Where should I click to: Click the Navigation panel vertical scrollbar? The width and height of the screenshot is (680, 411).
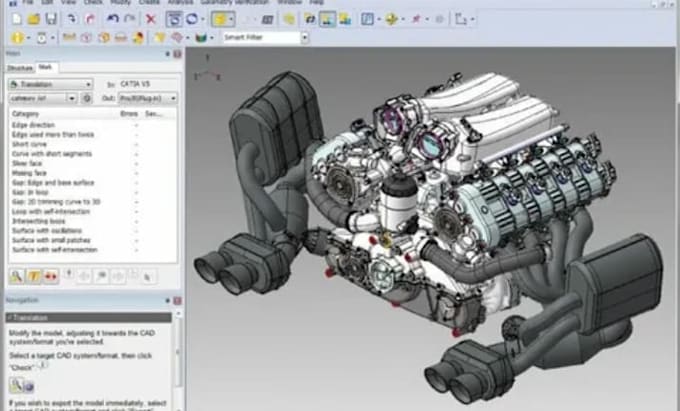pyautogui.click(x=178, y=351)
